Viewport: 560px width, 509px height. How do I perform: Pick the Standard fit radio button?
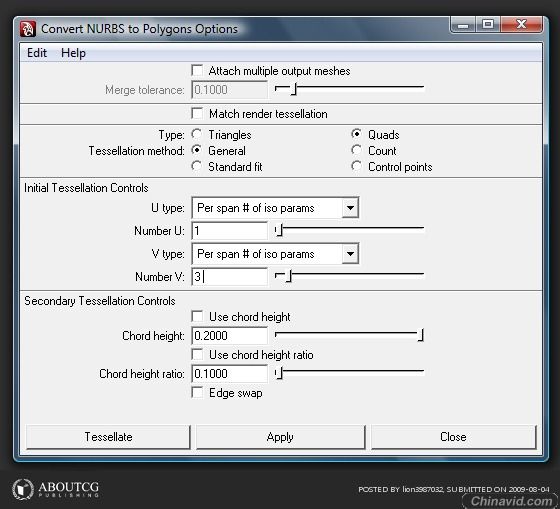click(196, 166)
